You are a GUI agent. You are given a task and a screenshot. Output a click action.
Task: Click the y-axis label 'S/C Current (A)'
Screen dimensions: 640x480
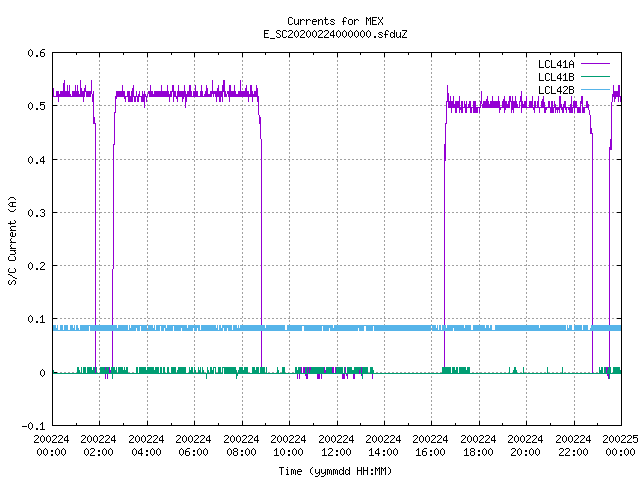[x=13, y=241]
